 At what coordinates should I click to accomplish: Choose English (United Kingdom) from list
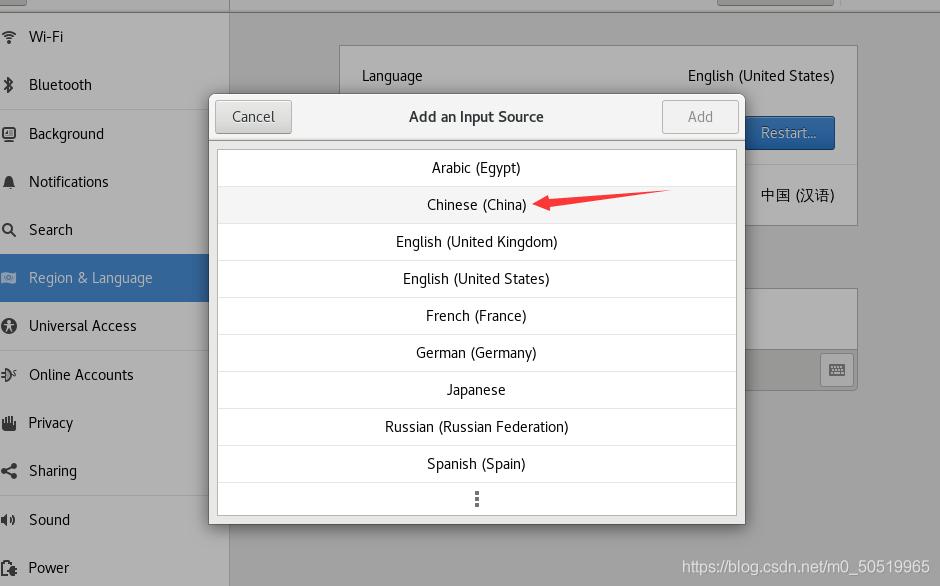477,242
